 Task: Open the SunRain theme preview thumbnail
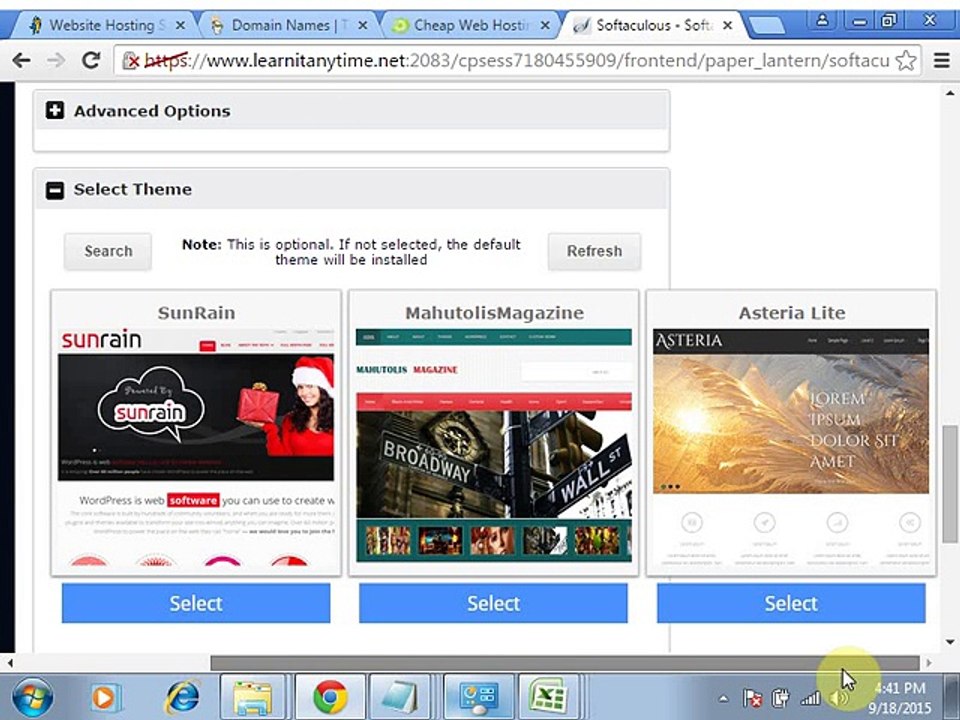point(196,447)
